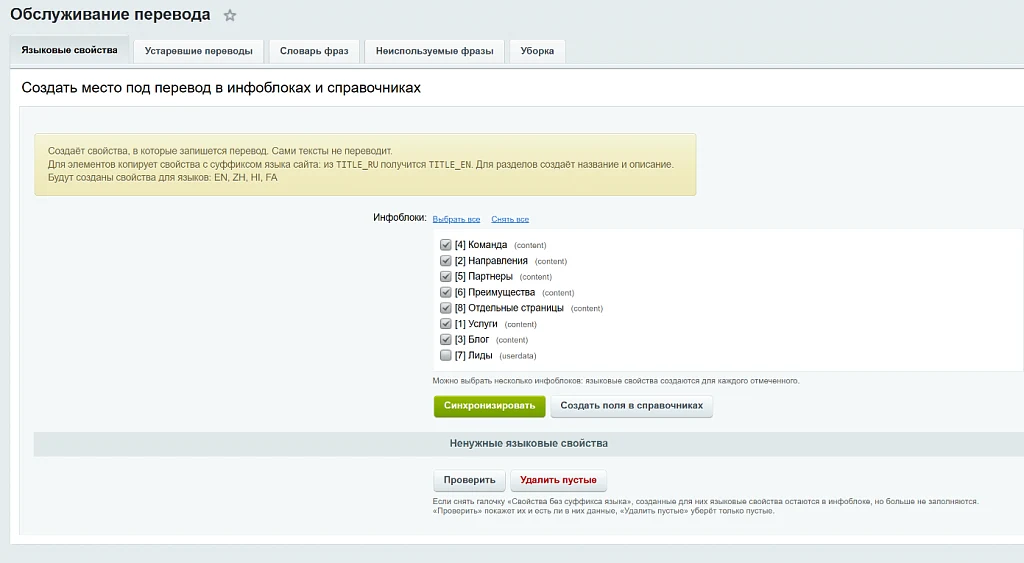1024x563 pixels.
Task: Toggle the [6] Преимущества checkbox
Action: click(x=445, y=292)
